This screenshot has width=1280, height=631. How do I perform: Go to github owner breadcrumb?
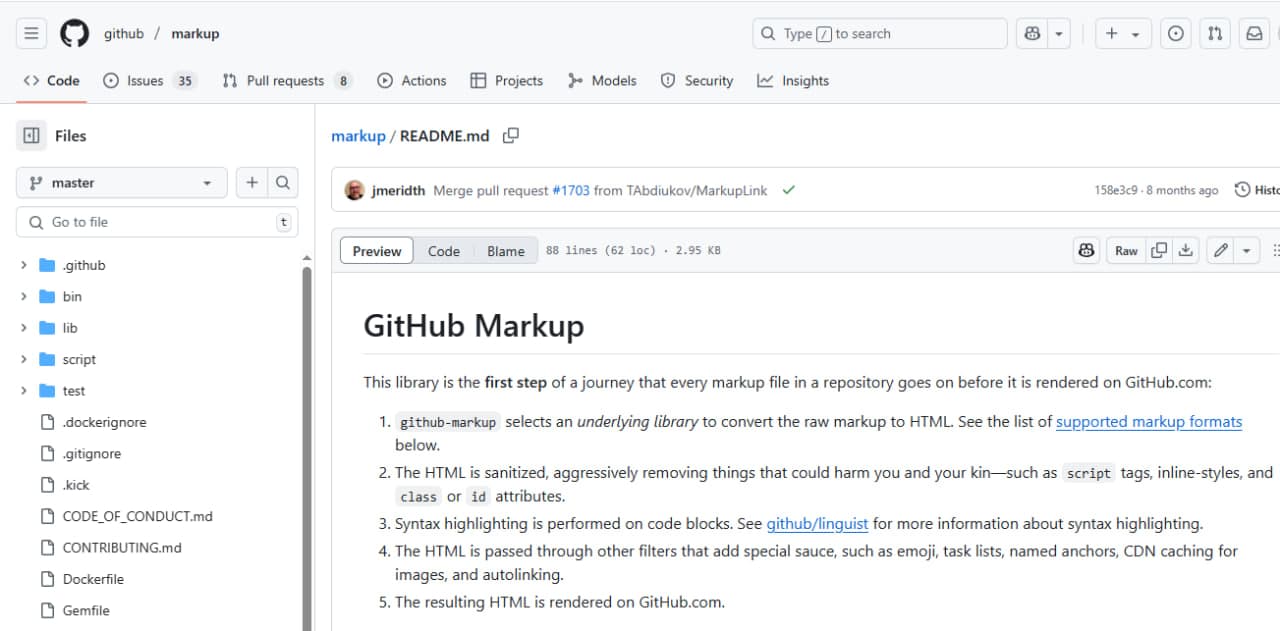tap(124, 33)
